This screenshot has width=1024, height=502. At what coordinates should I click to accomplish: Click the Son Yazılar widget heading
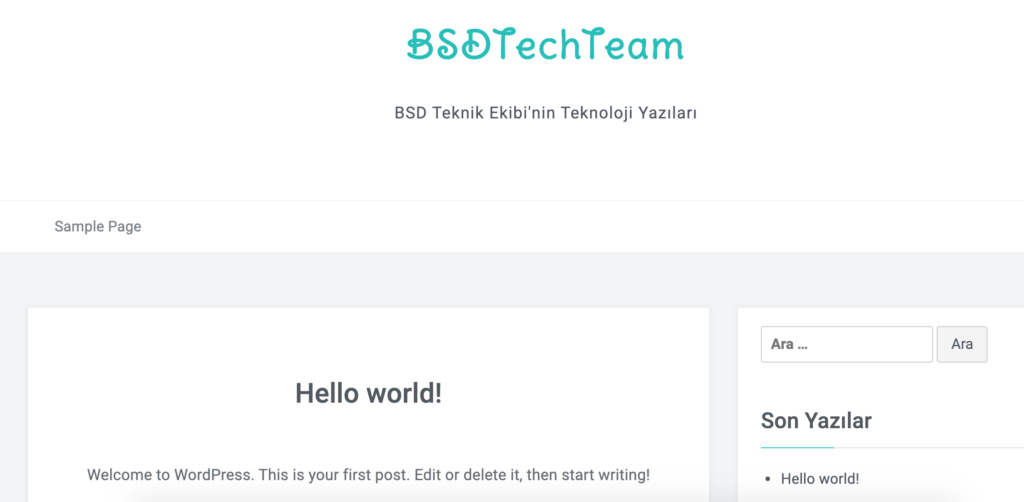point(816,421)
